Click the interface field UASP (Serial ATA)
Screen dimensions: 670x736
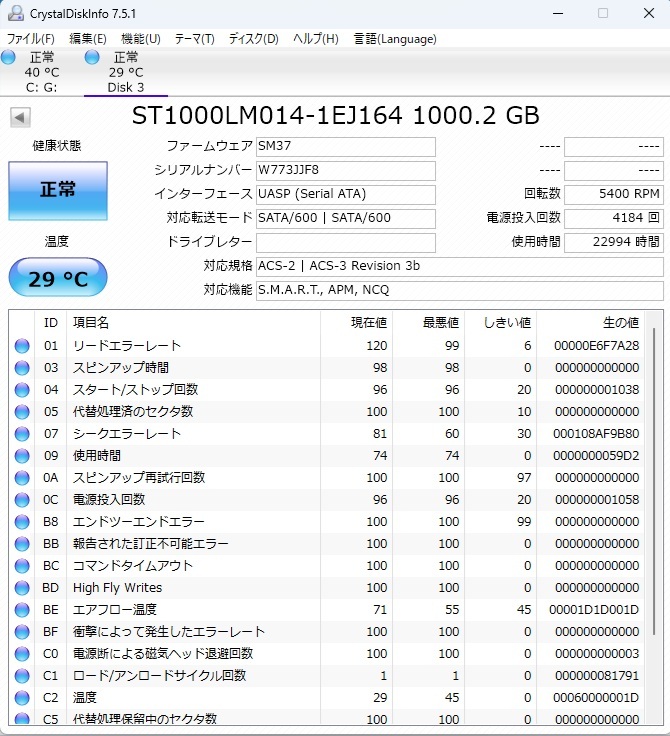346,194
